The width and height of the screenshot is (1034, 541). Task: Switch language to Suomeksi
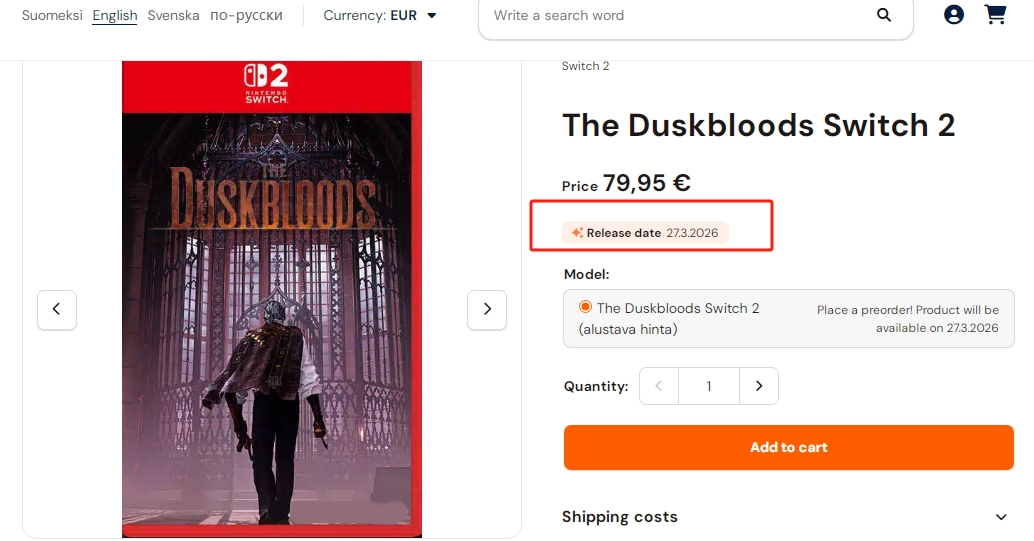pos(52,16)
